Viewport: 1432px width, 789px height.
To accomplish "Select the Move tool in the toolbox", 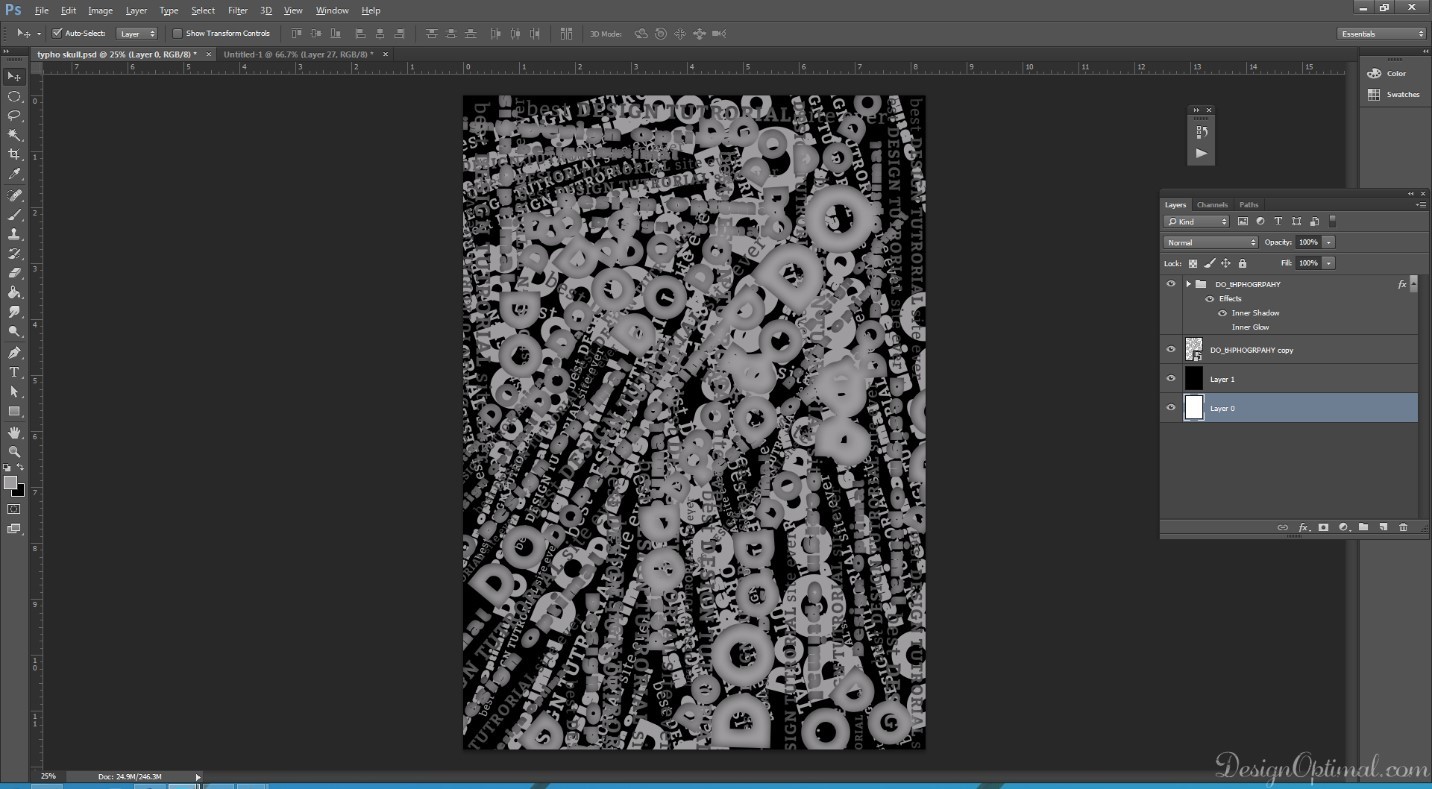I will point(14,77).
